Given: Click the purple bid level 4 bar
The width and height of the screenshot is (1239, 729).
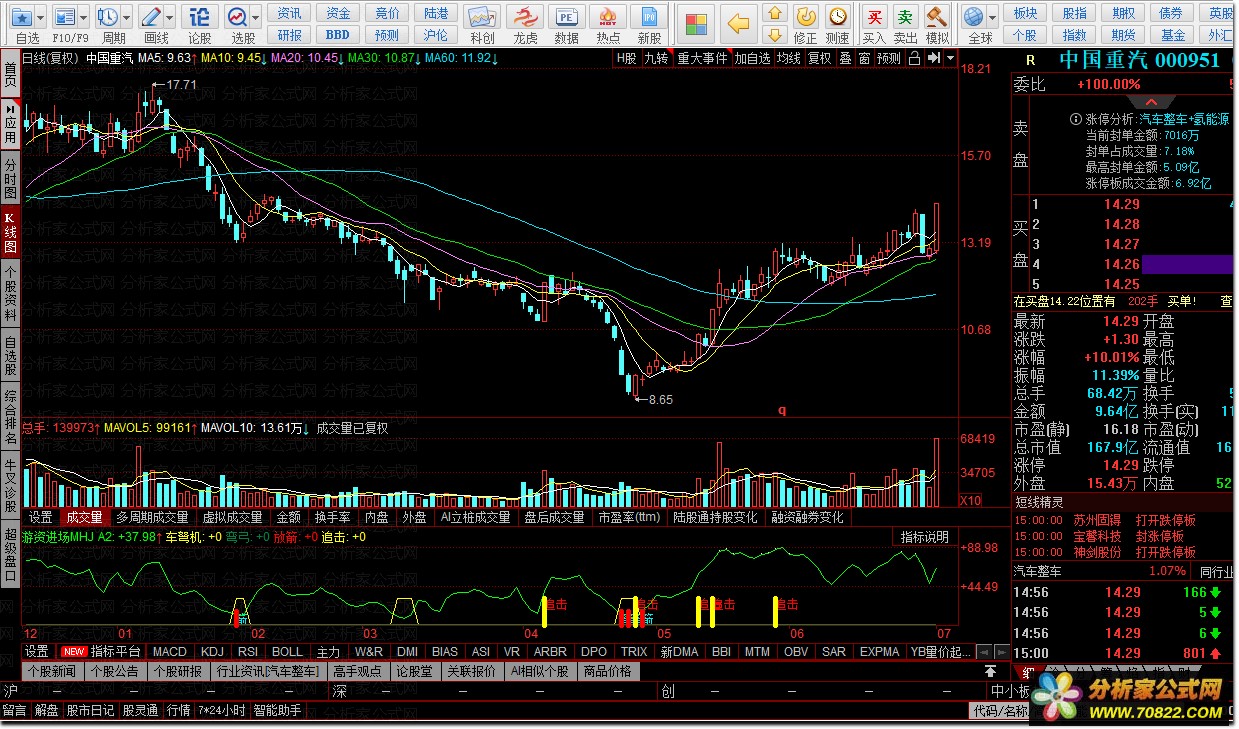Looking at the screenshot, I should point(1187,264).
